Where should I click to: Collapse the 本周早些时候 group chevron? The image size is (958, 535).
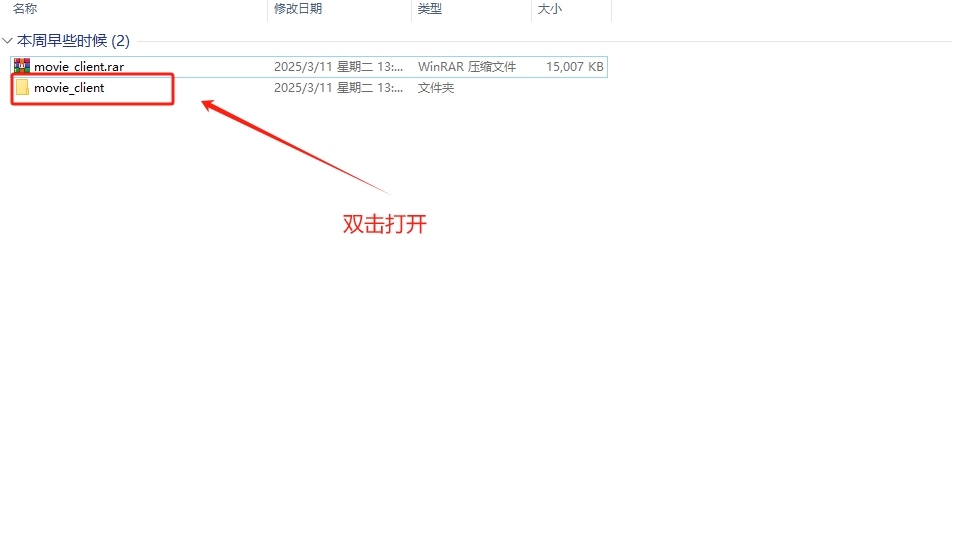[x=7, y=41]
